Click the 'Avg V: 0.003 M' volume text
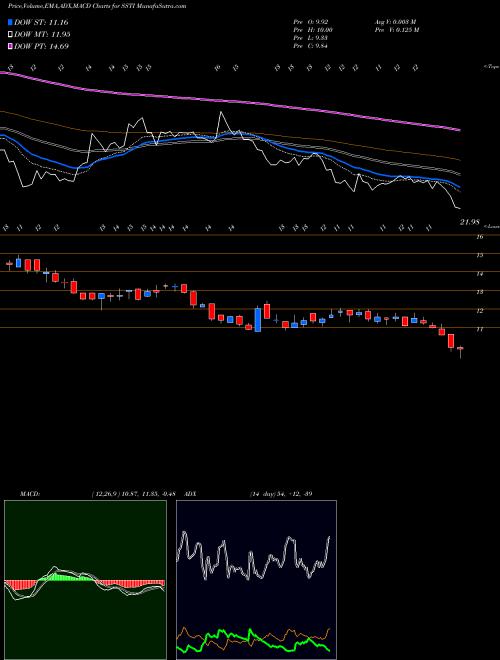 [x=395, y=22]
